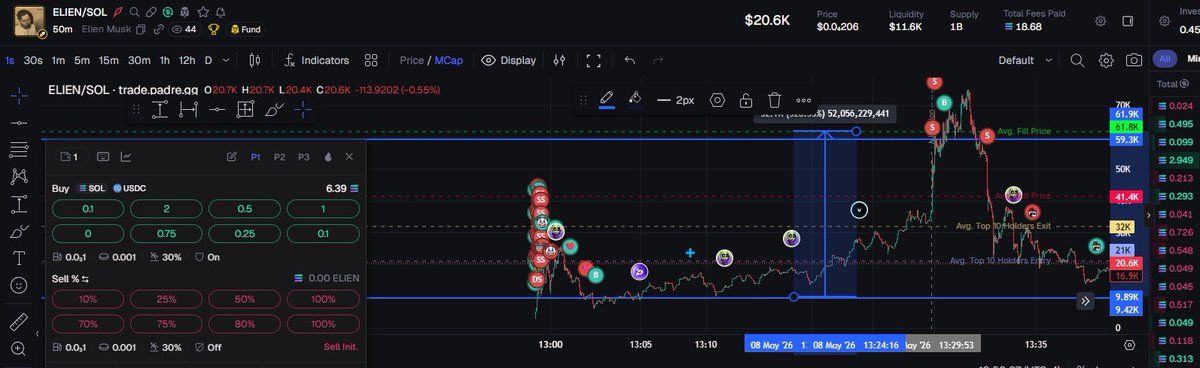1200x368 pixels.
Task: Change drawing fill color with bucket icon
Action: coord(634,99)
